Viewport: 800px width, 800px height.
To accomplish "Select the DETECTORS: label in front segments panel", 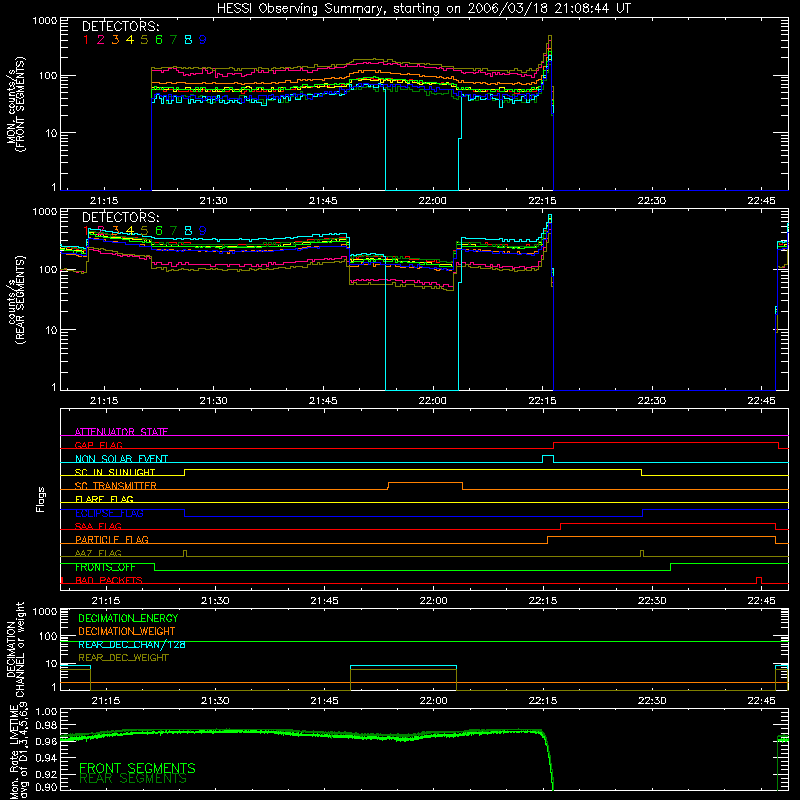I will (x=120, y=26).
